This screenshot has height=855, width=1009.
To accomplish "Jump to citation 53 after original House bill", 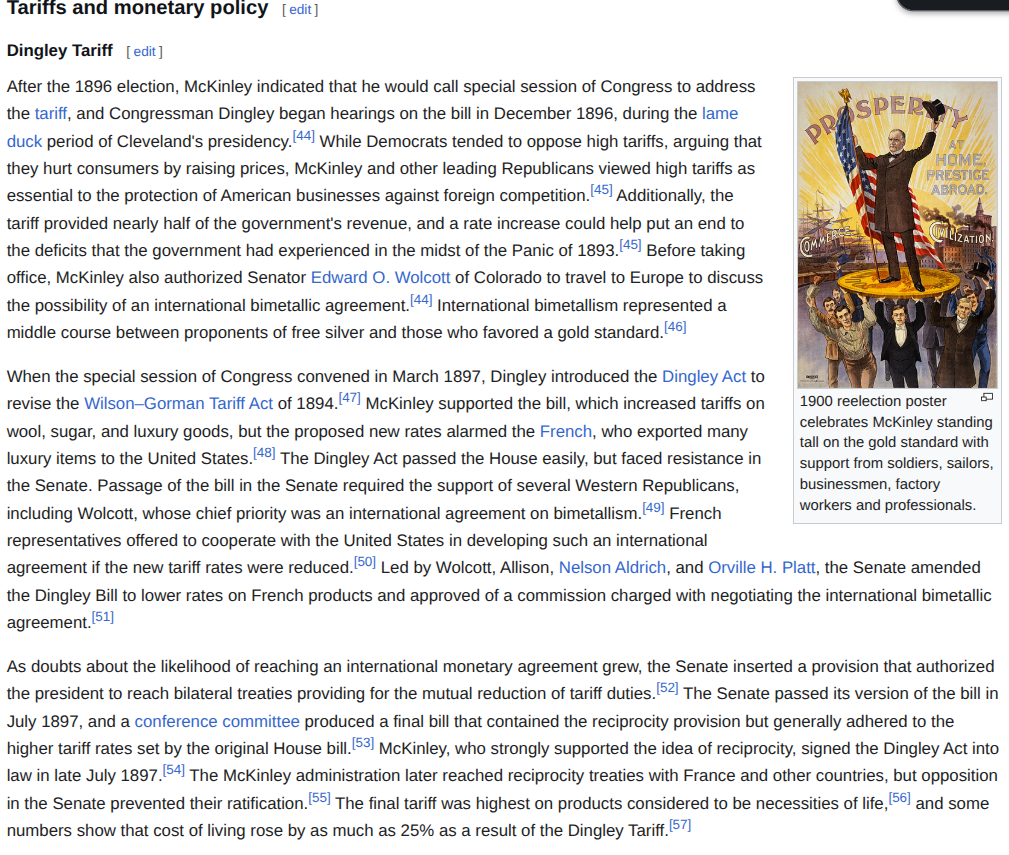I will (363, 744).
